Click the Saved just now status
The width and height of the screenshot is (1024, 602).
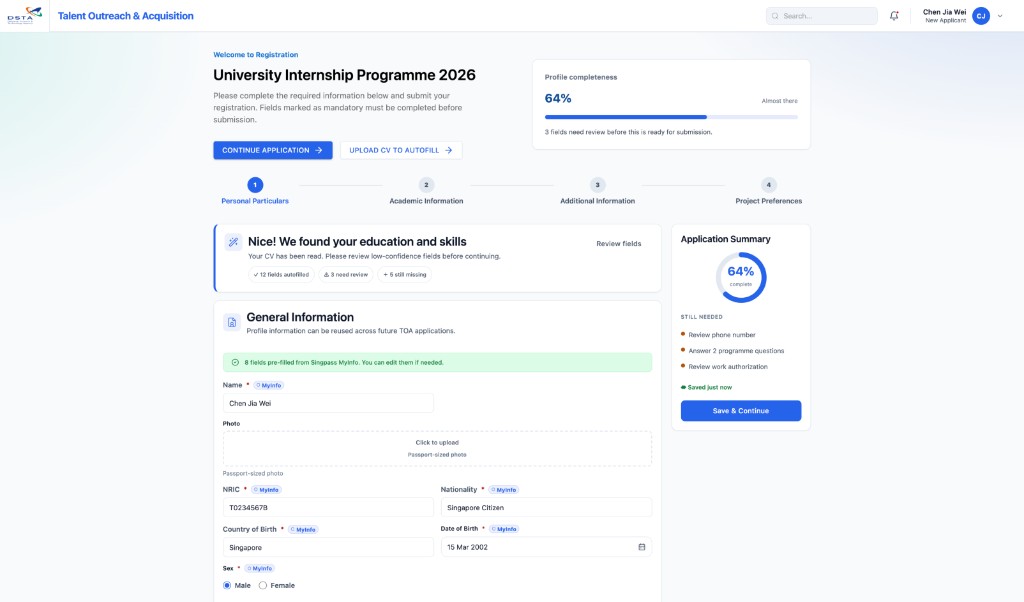coord(707,387)
